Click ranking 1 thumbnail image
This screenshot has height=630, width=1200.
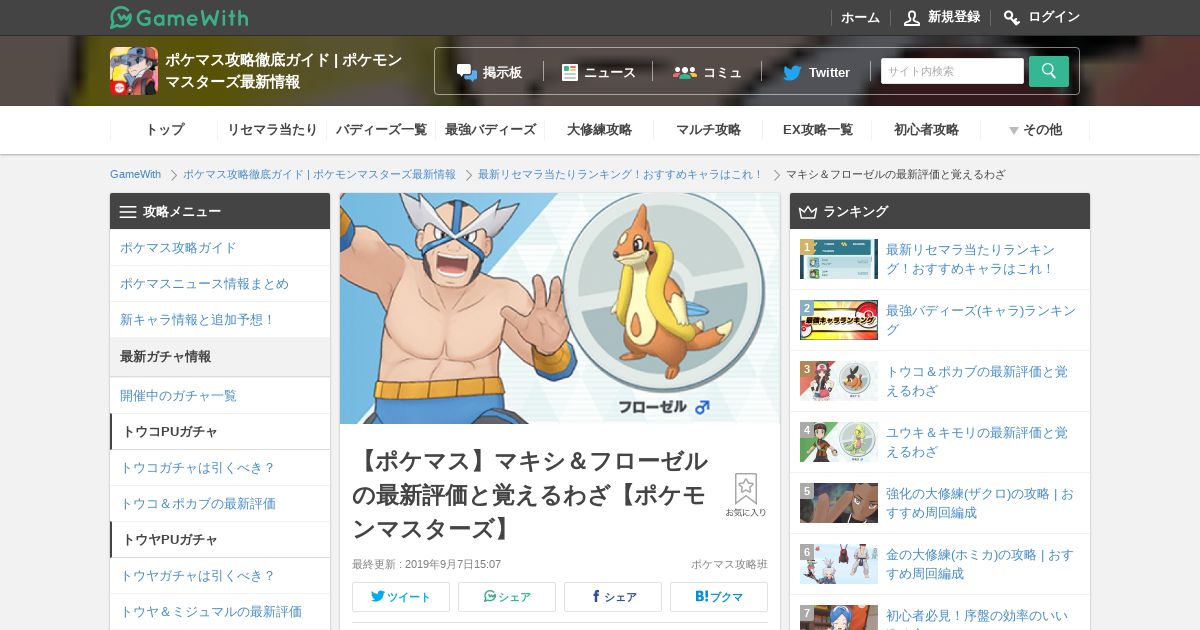click(x=839, y=259)
